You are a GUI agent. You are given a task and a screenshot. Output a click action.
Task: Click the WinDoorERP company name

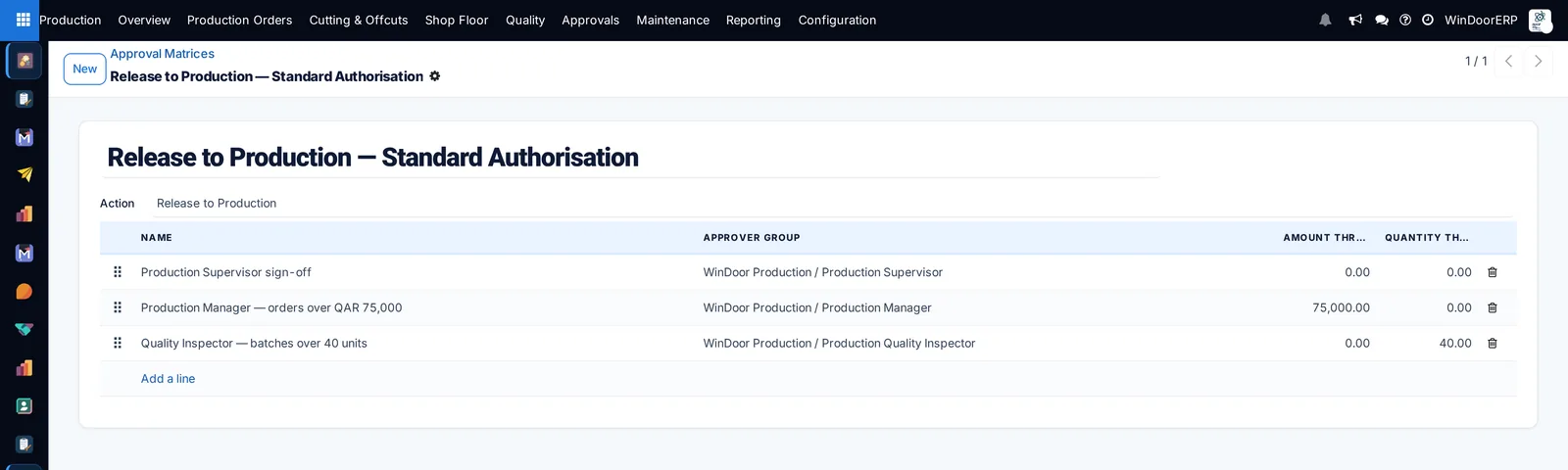(1481, 20)
